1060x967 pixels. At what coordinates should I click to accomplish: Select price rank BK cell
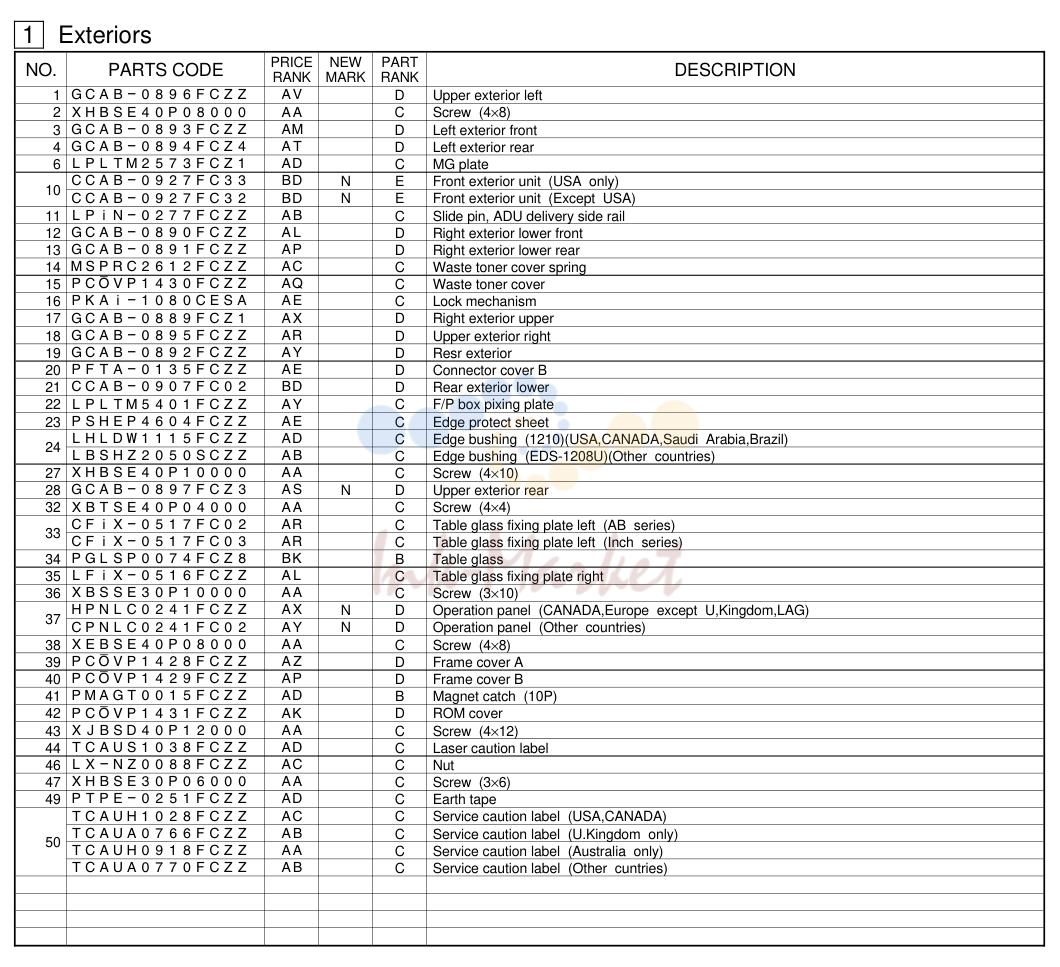(x=291, y=559)
